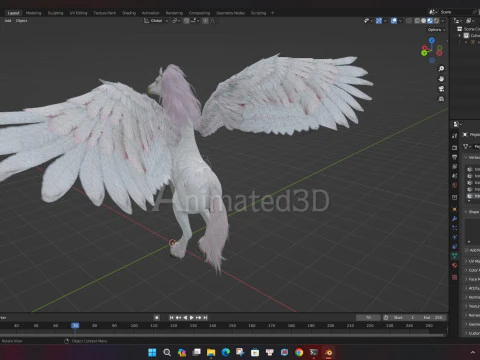Toggle proportional editing

(x=205, y=21)
